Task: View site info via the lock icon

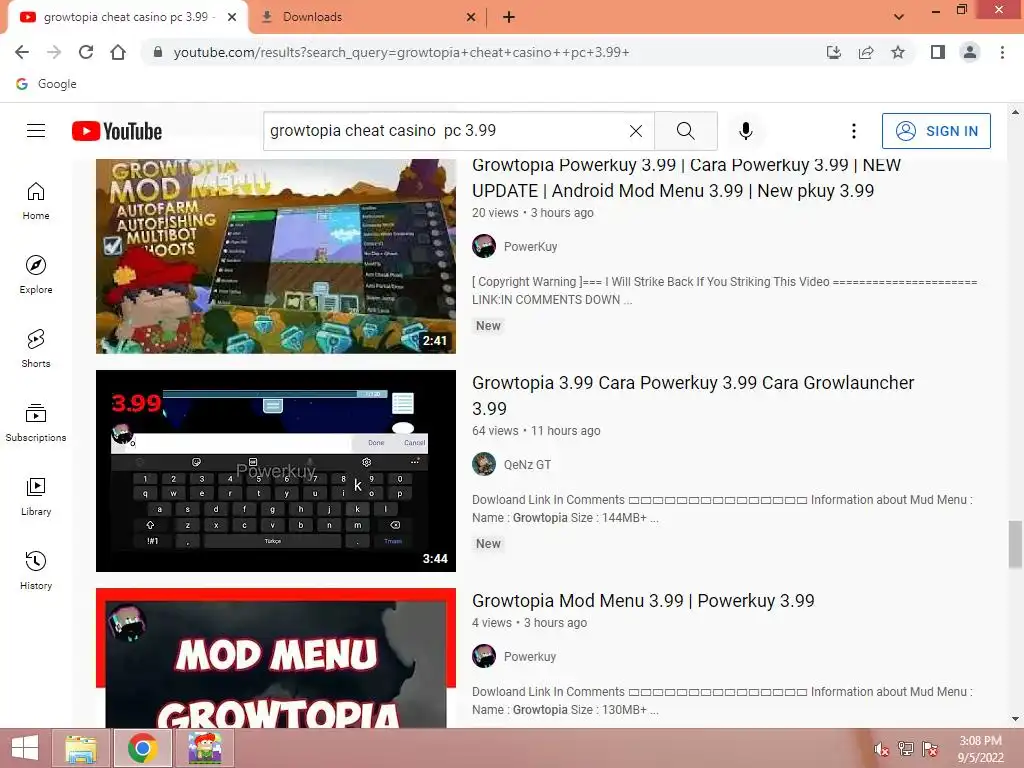Action: pyautogui.click(x=157, y=52)
